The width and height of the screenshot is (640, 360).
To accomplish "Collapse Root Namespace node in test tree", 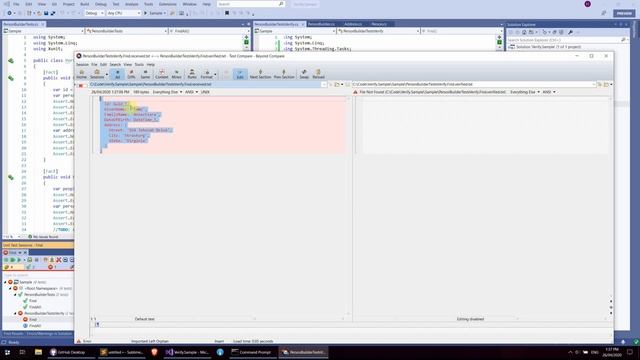I will [x=10, y=288].
